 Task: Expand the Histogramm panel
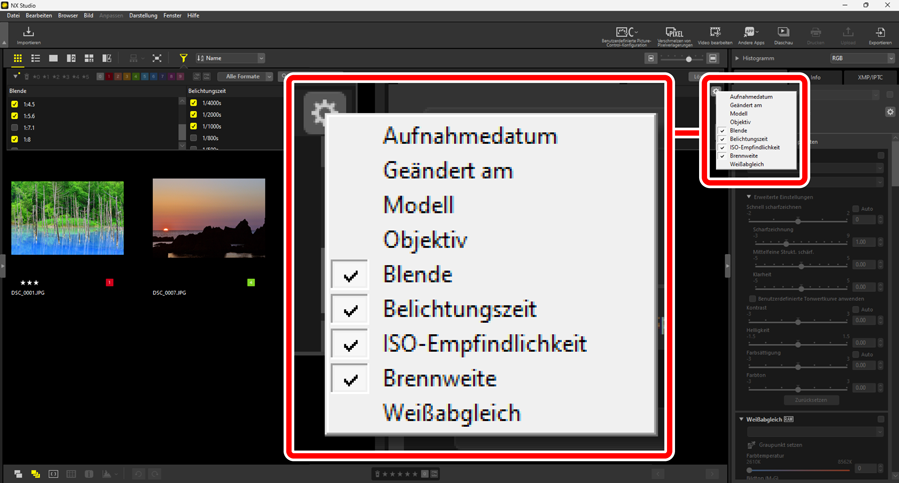pos(738,59)
